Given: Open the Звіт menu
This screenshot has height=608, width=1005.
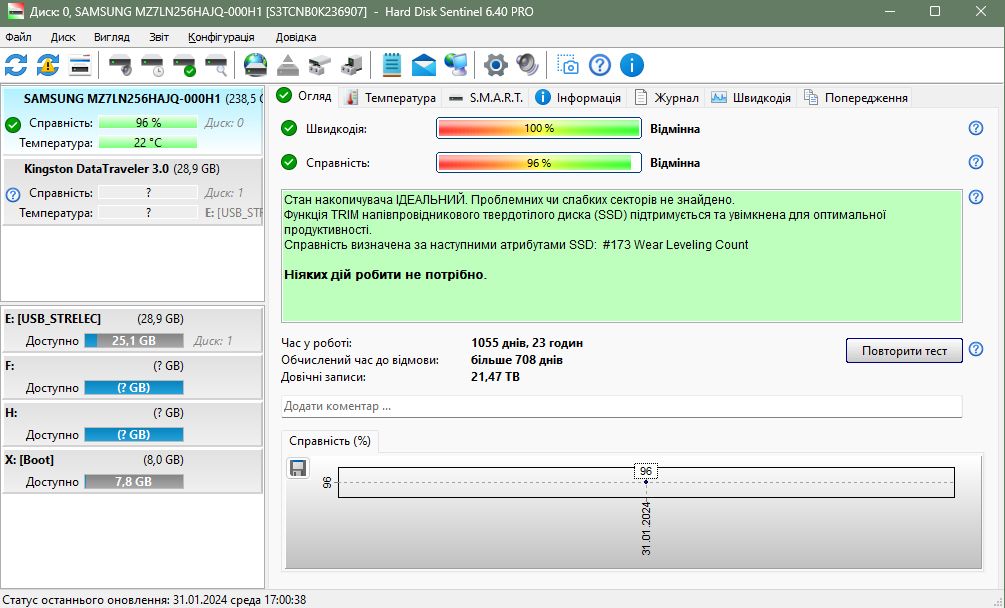Looking at the screenshot, I should click(x=159, y=37).
